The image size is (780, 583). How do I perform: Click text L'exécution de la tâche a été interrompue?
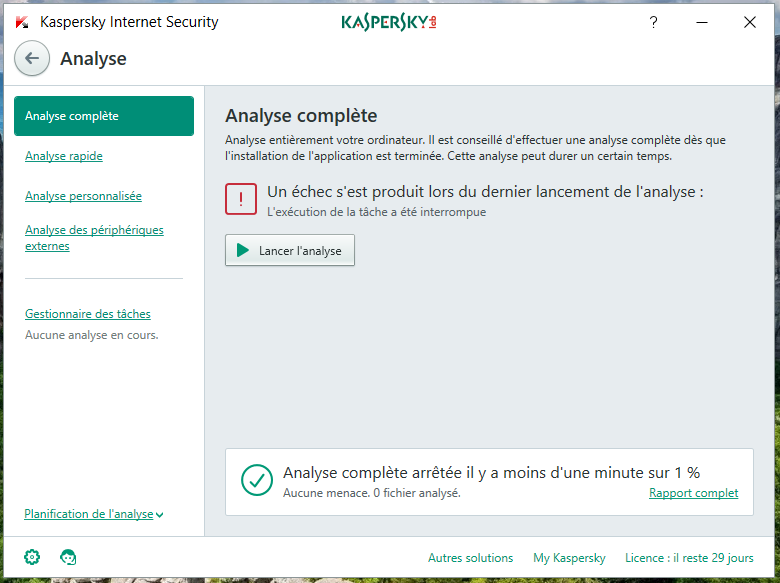coord(377,212)
